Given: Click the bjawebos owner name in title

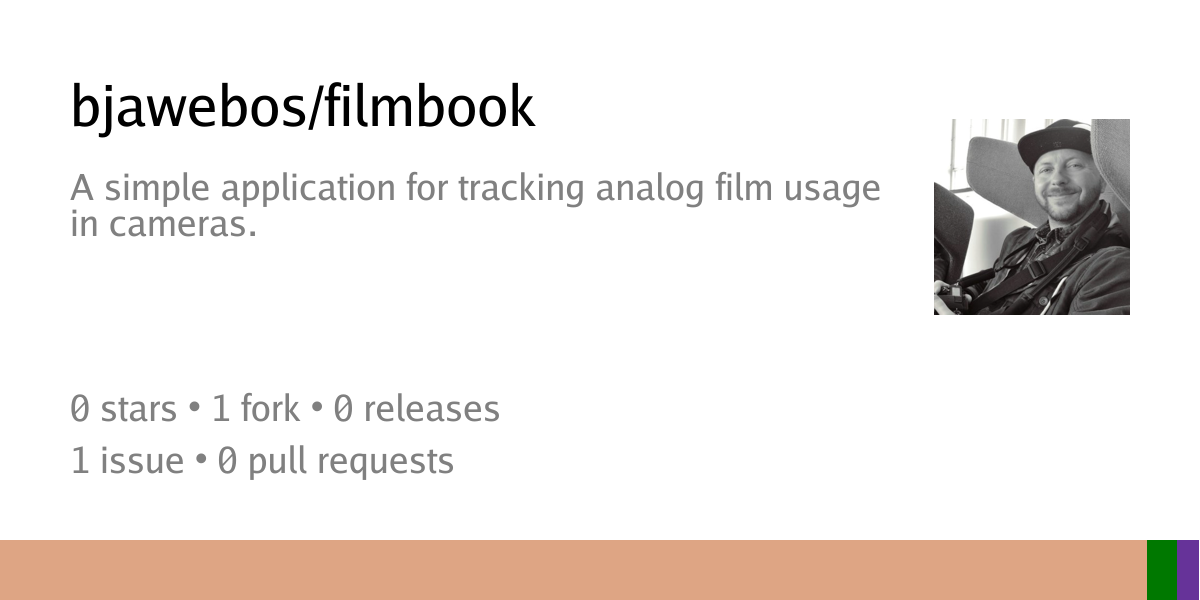Looking at the screenshot, I should pos(184,107).
